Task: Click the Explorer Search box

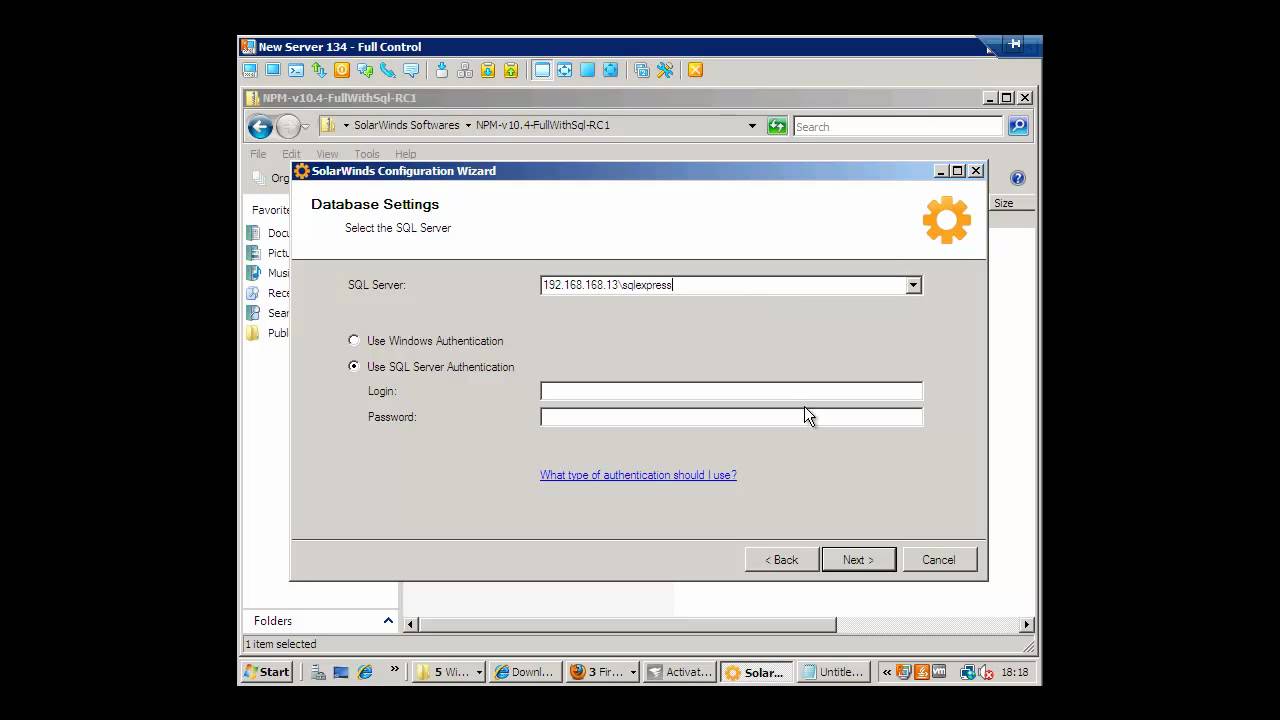Action: click(x=898, y=127)
